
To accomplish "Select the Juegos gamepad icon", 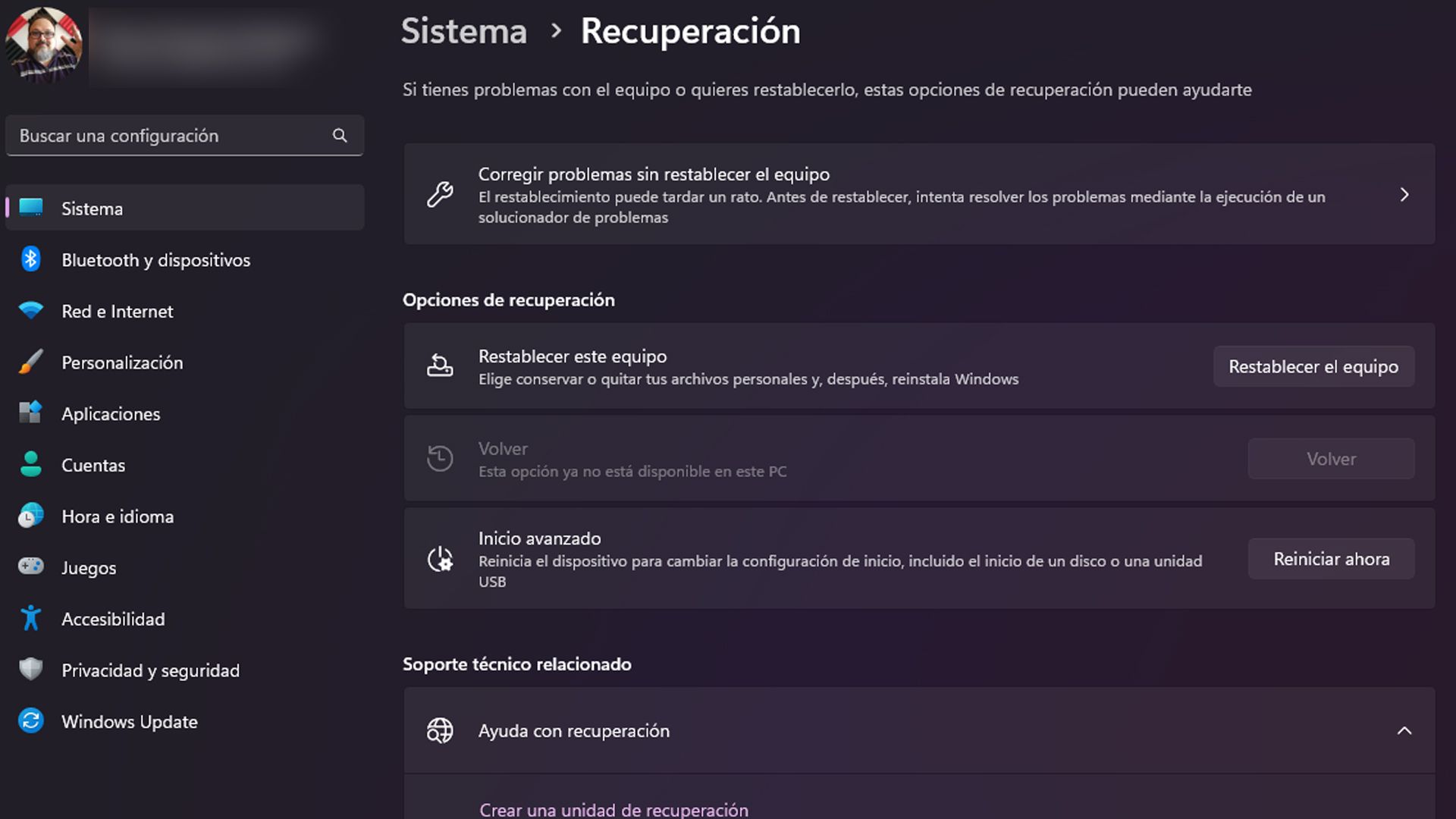I will (32, 567).
